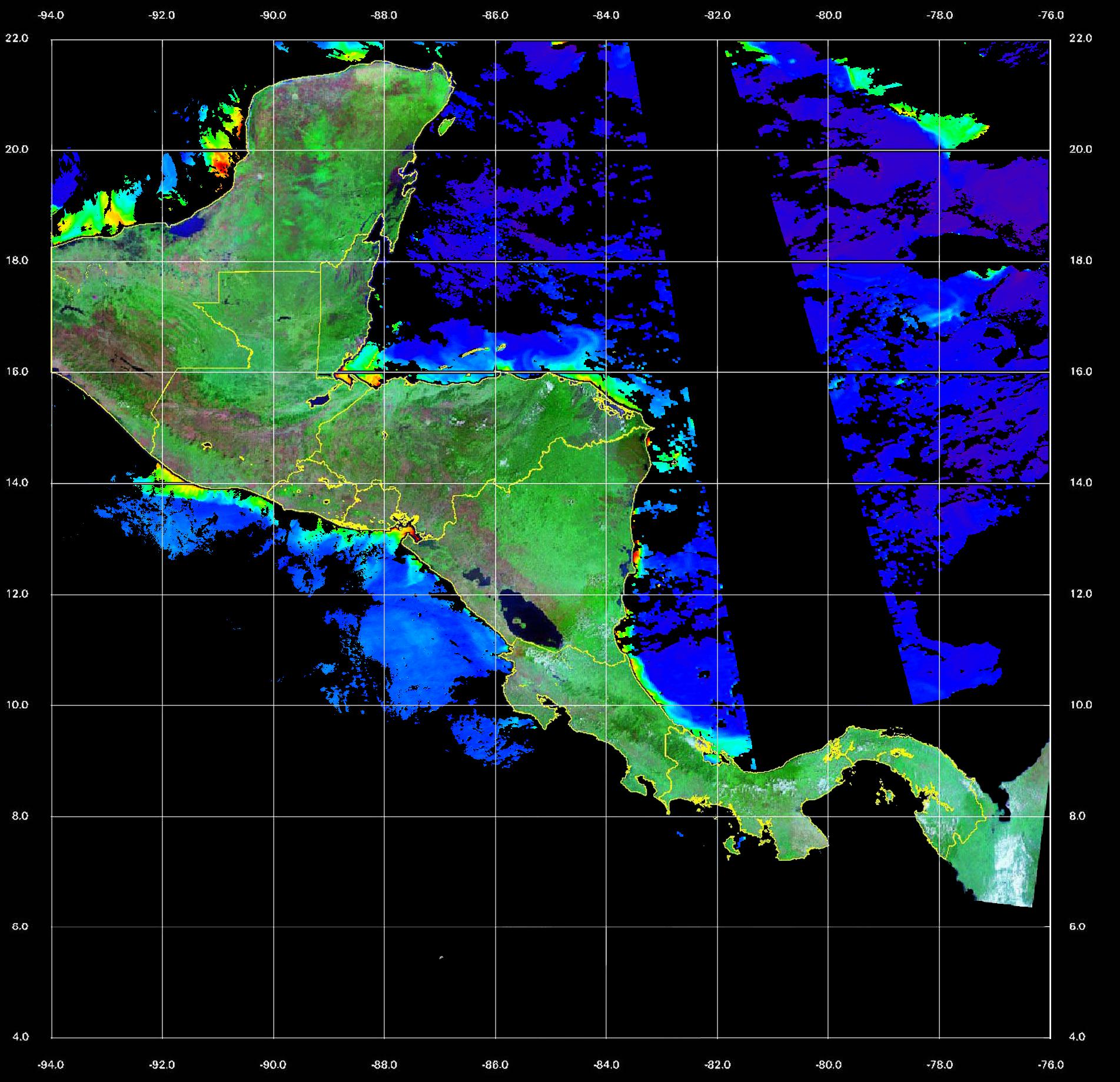The image size is (1120, 1082).
Task: Click the red-orange patch west of Yucatán
Action: (222, 162)
